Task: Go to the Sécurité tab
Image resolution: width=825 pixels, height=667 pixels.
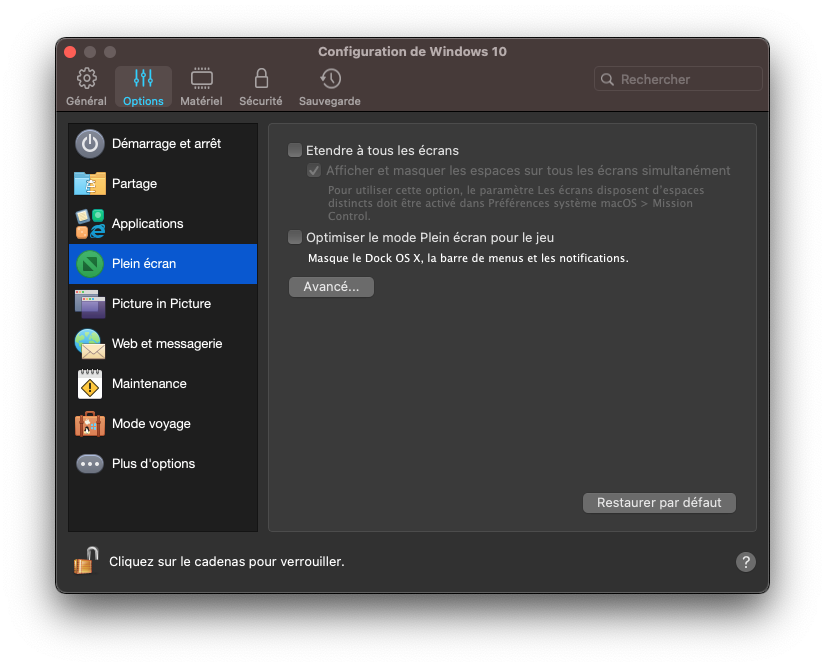Action: [x=261, y=87]
